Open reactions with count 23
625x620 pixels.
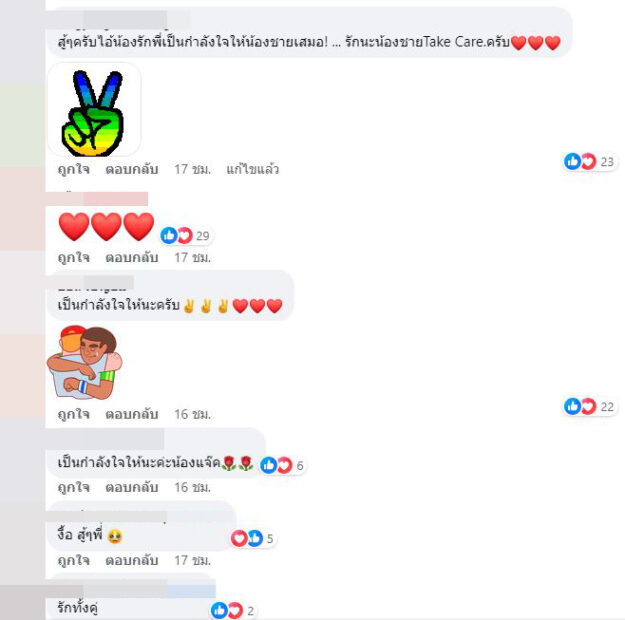pos(590,161)
